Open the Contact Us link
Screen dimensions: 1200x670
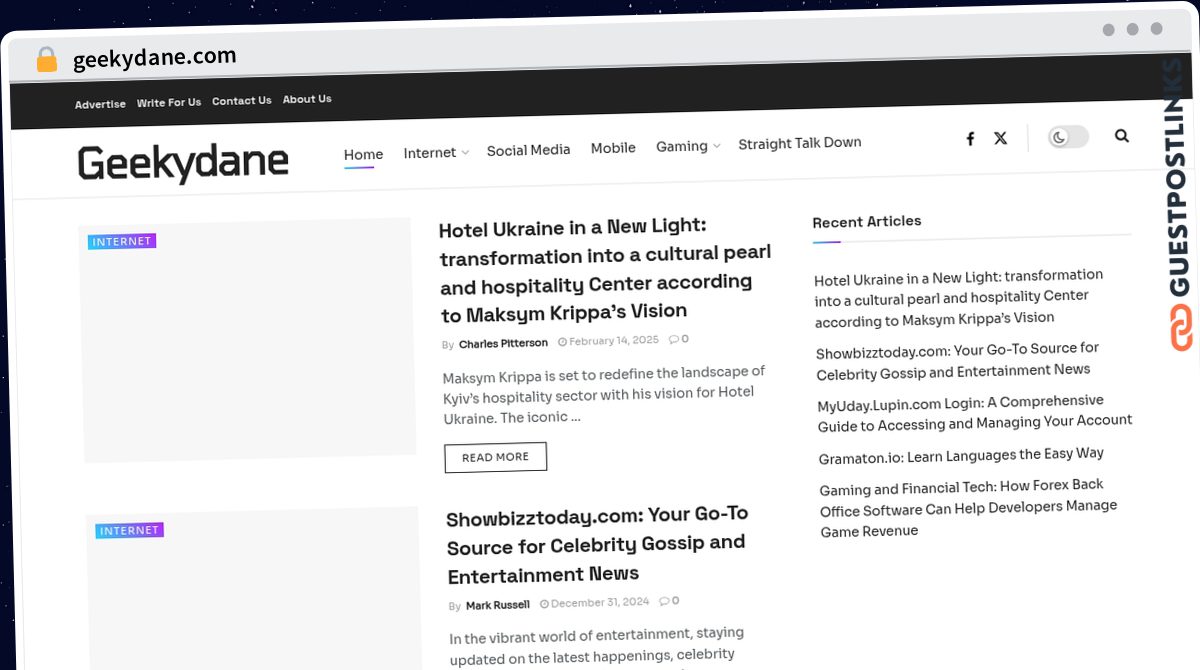[x=242, y=101]
